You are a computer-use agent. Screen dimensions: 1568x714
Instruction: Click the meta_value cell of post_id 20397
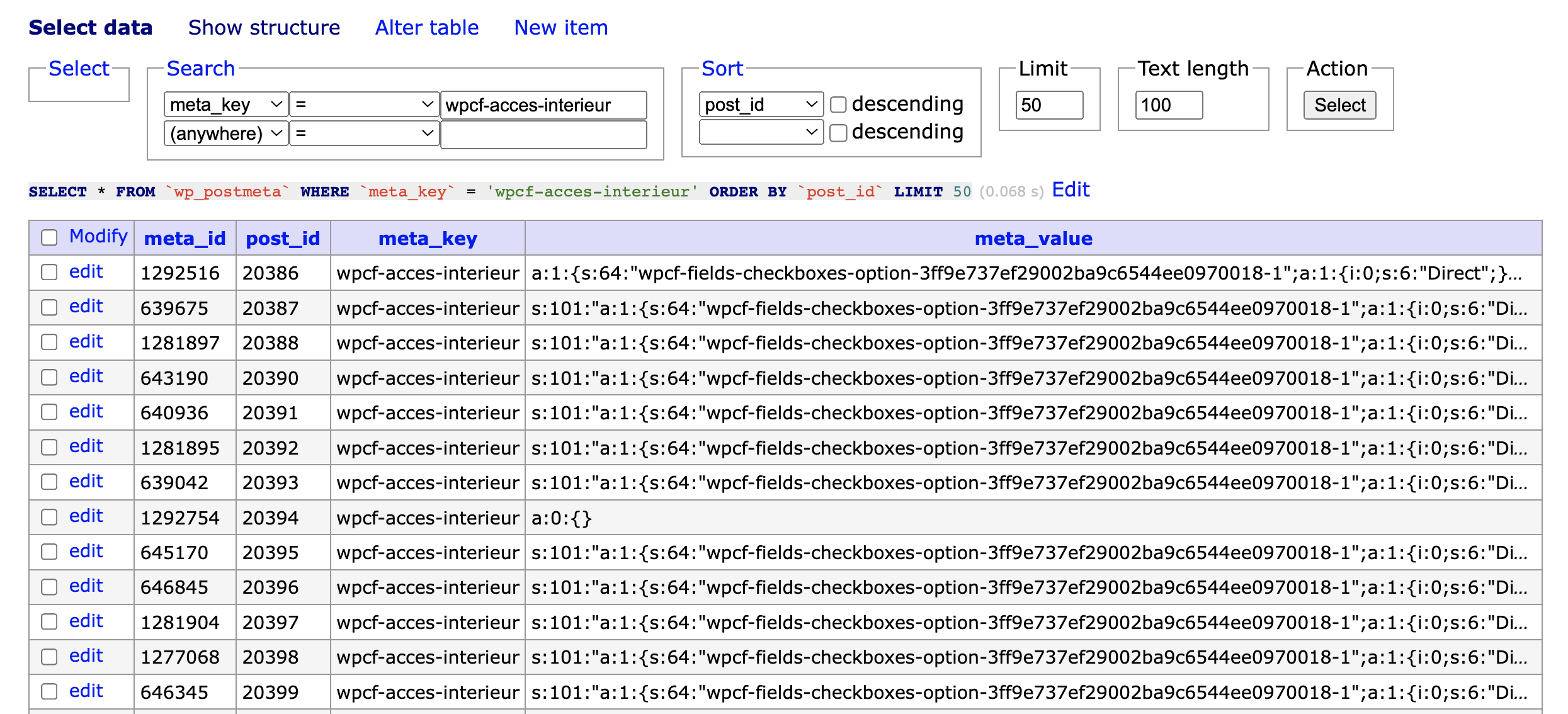[x=1033, y=622]
